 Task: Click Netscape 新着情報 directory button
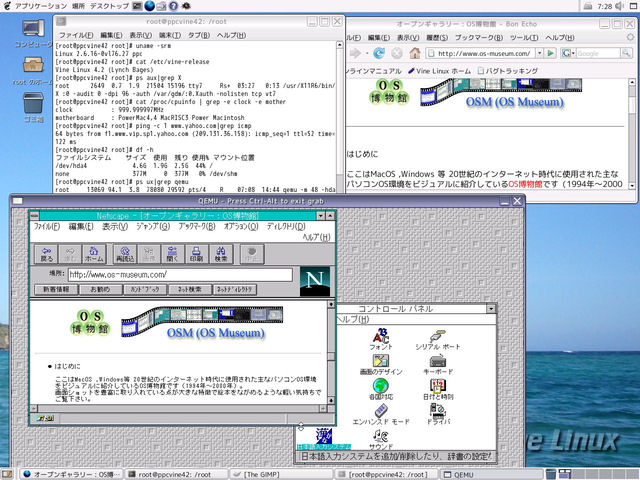click(56, 289)
